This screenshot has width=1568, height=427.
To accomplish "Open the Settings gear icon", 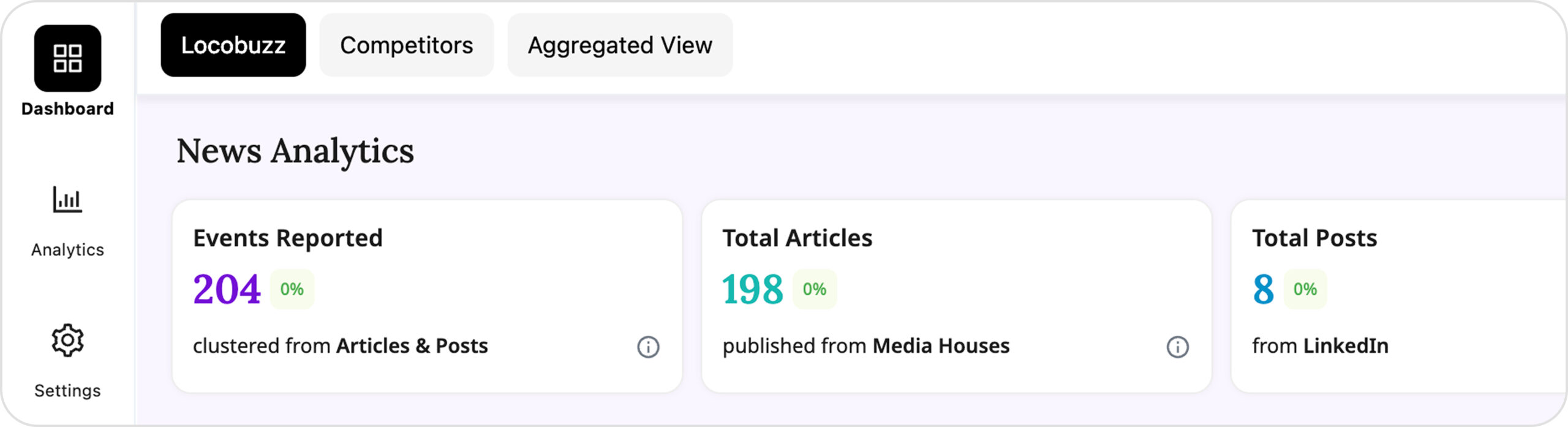I will pyautogui.click(x=67, y=341).
